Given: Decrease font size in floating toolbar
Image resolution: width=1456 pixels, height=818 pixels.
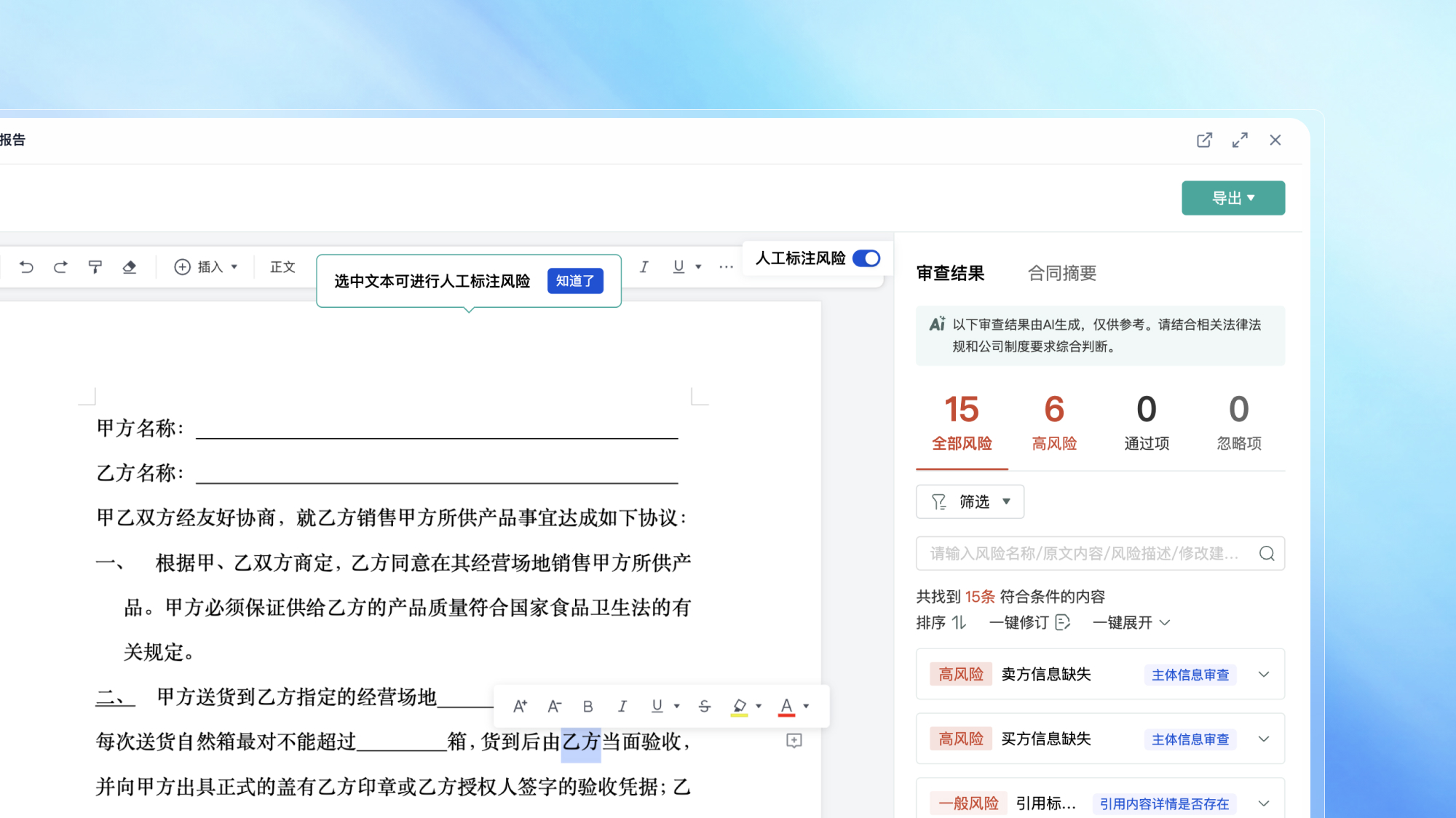Looking at the screenshot, I should (x=555, y=706).
